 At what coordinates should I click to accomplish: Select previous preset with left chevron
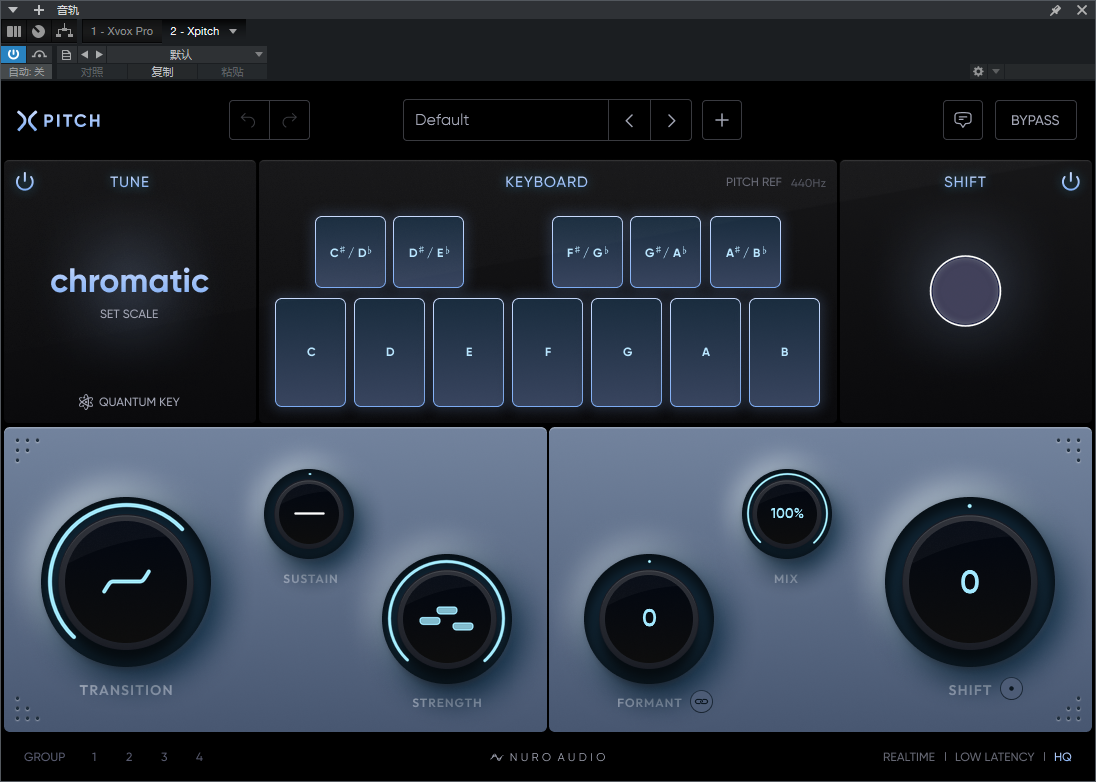pyautogui.click(x=629, y=120)
